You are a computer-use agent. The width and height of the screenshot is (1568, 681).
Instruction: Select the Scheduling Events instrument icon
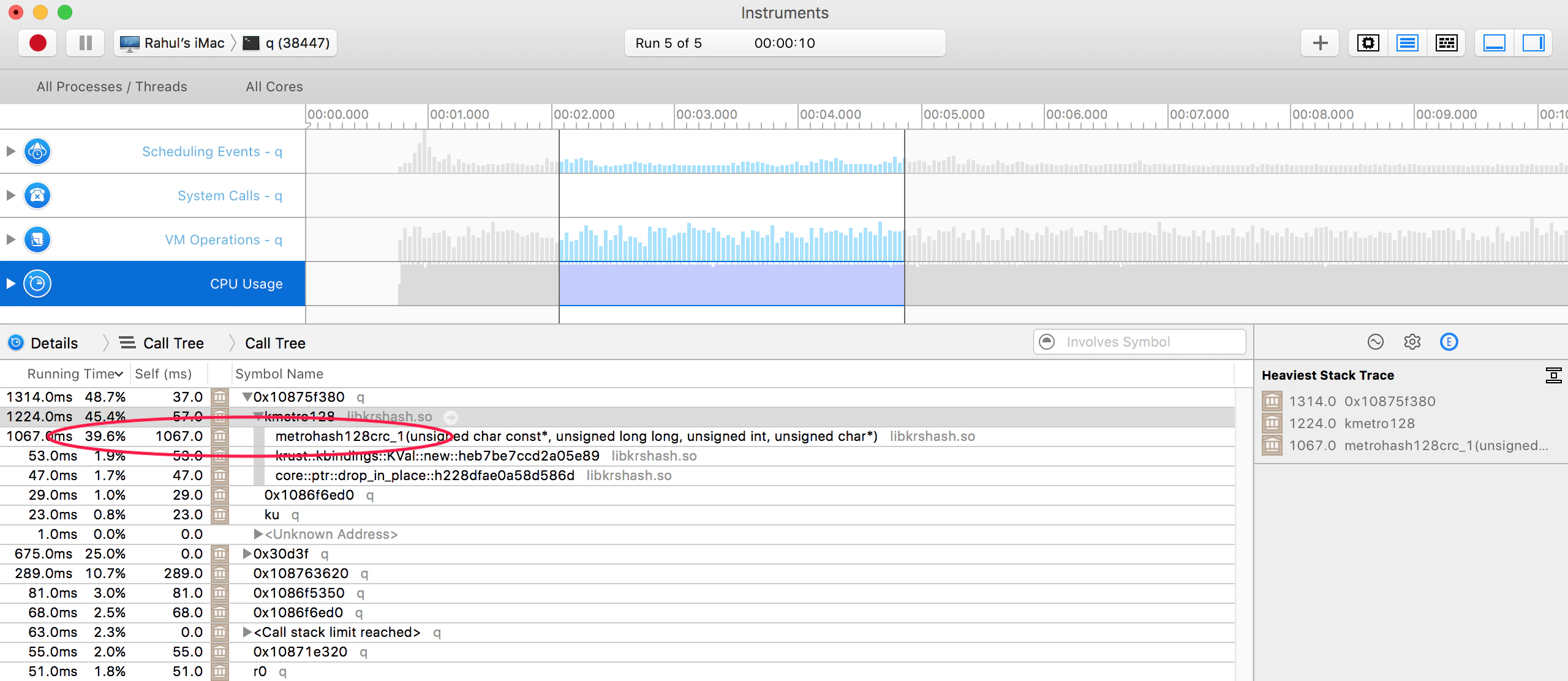pos(37,151)
